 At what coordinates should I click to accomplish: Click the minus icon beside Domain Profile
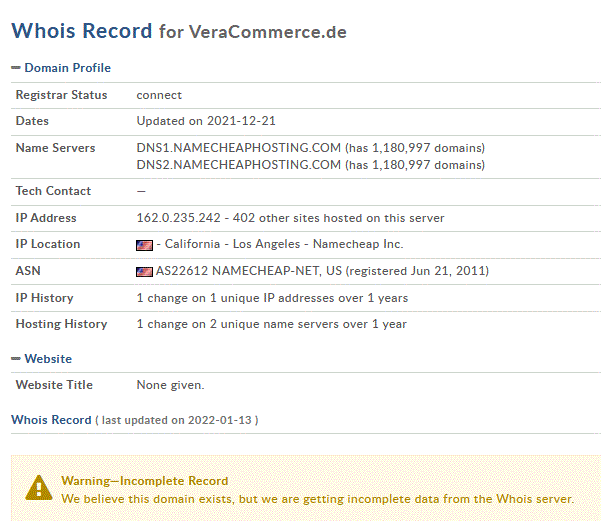pos(16,68)
